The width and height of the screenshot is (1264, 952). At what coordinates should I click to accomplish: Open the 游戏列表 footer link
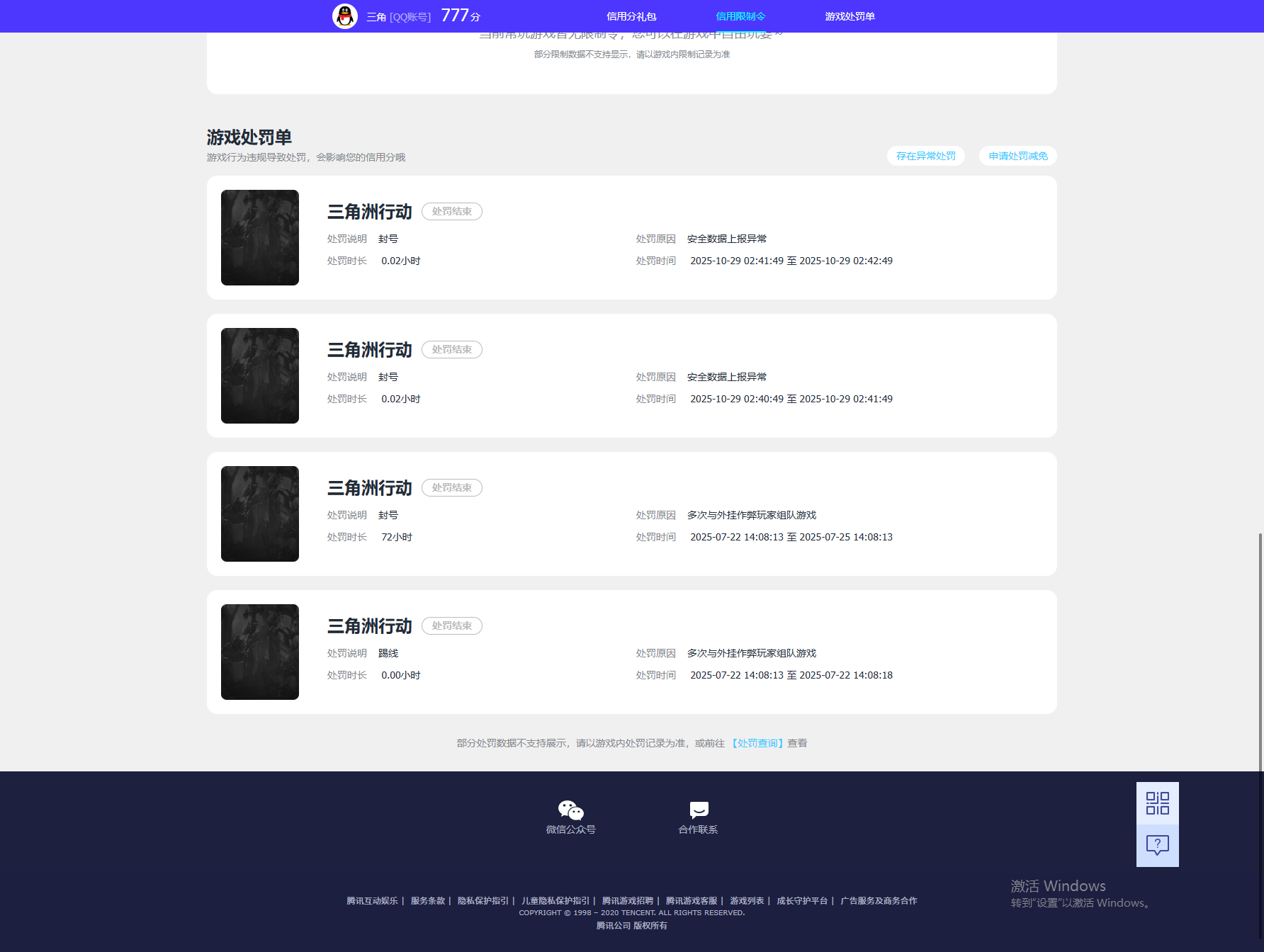pyautogui.click(x=747, y=901)
